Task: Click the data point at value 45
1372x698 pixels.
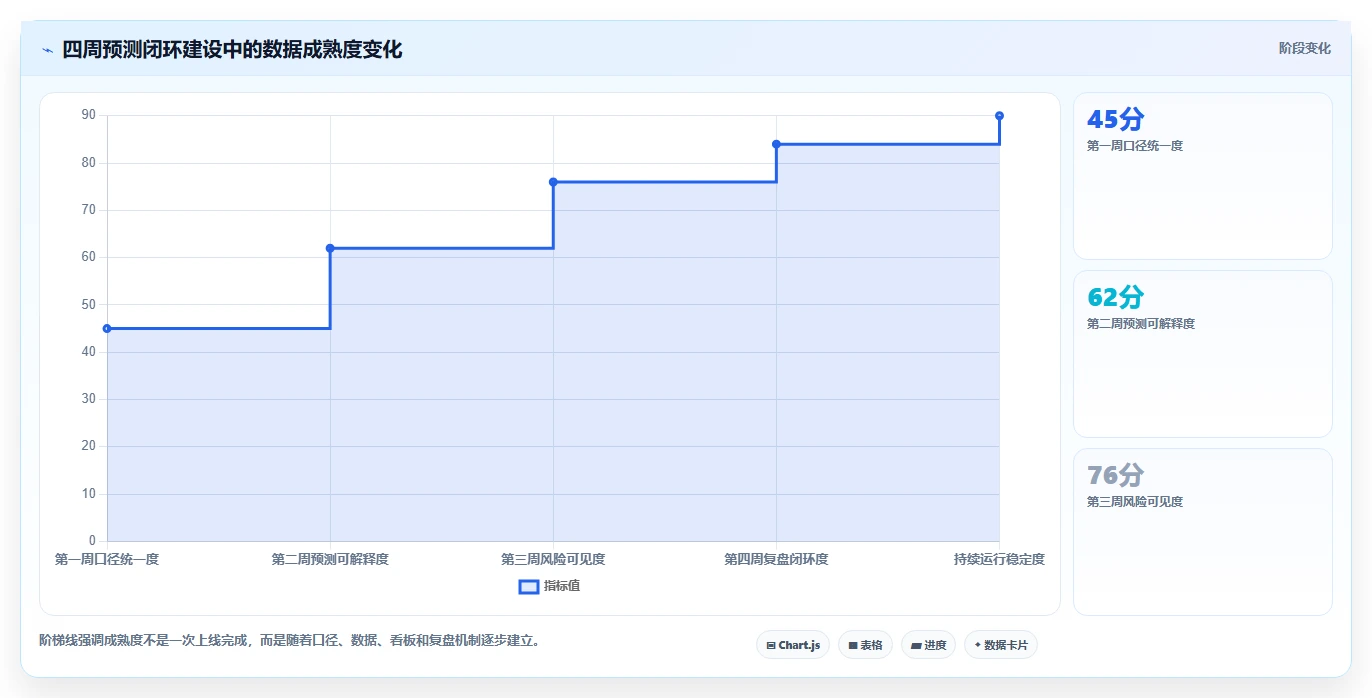Action: pos(107,328)
